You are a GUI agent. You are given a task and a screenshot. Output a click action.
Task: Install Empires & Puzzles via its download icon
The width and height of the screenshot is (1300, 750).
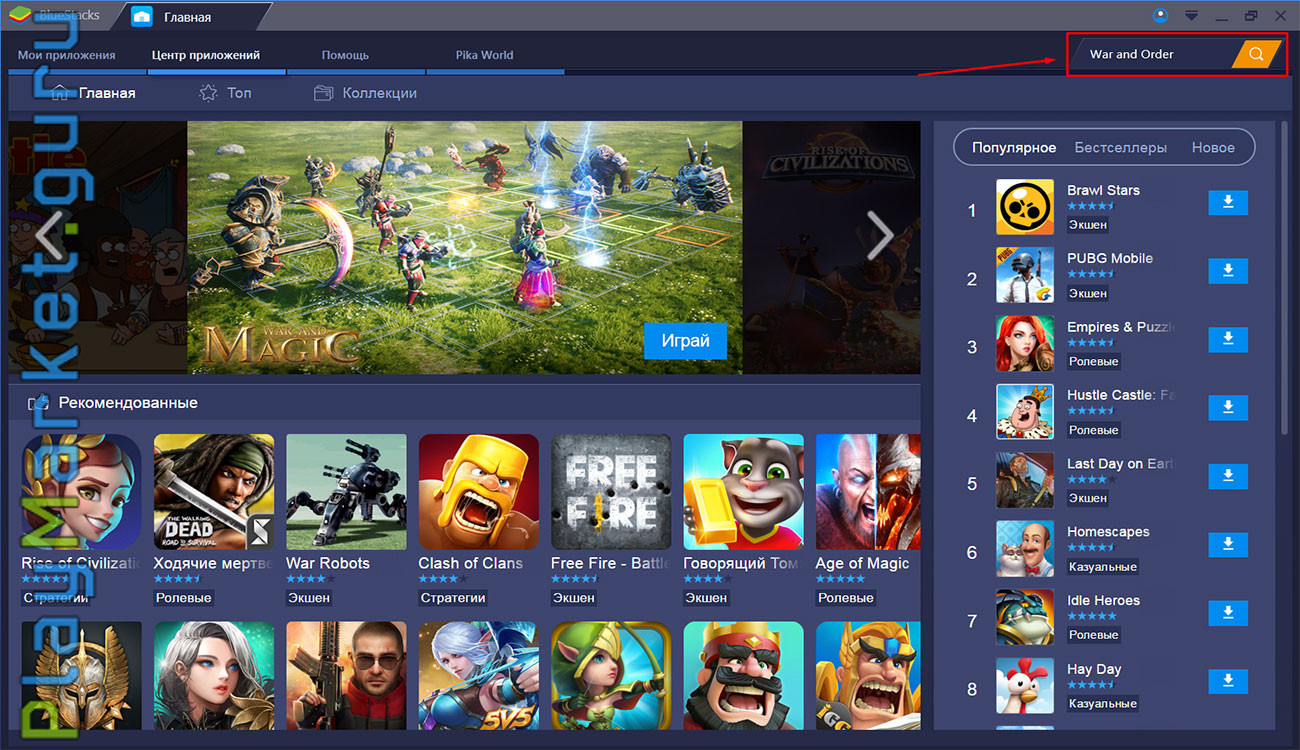click(1228, 340)
